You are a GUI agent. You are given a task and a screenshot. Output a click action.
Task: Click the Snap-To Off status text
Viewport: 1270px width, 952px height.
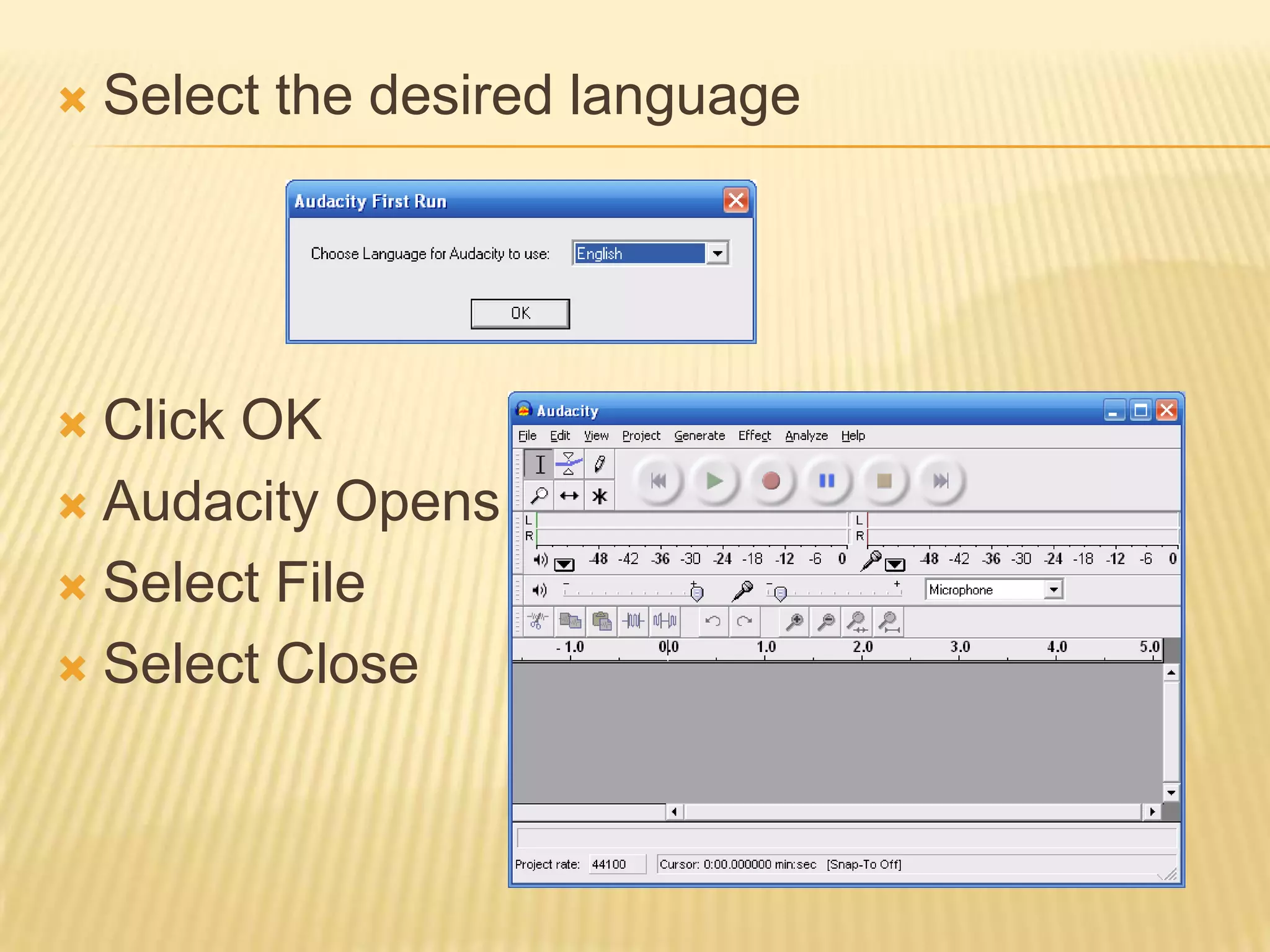coord(864,864)
